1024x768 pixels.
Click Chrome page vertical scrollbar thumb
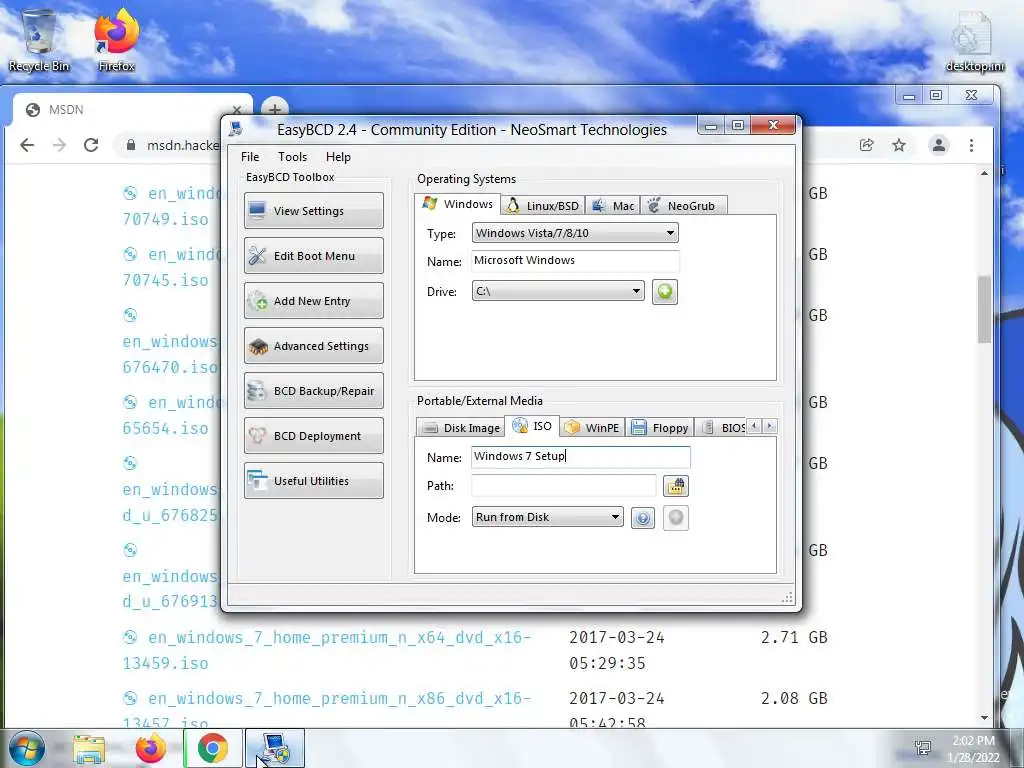click(x=984, y=309)
